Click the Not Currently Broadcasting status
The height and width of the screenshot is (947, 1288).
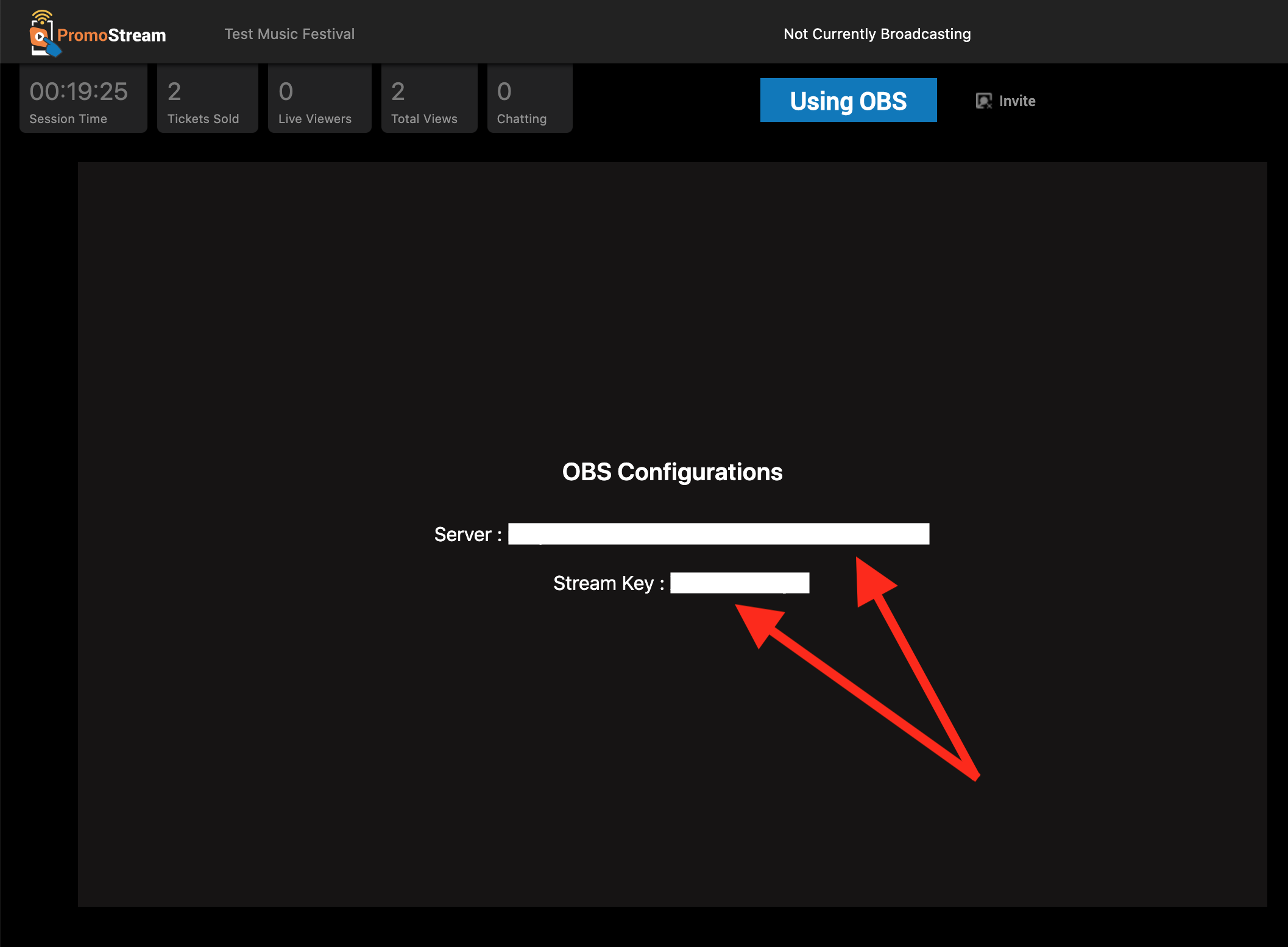(x=877, y=34)
